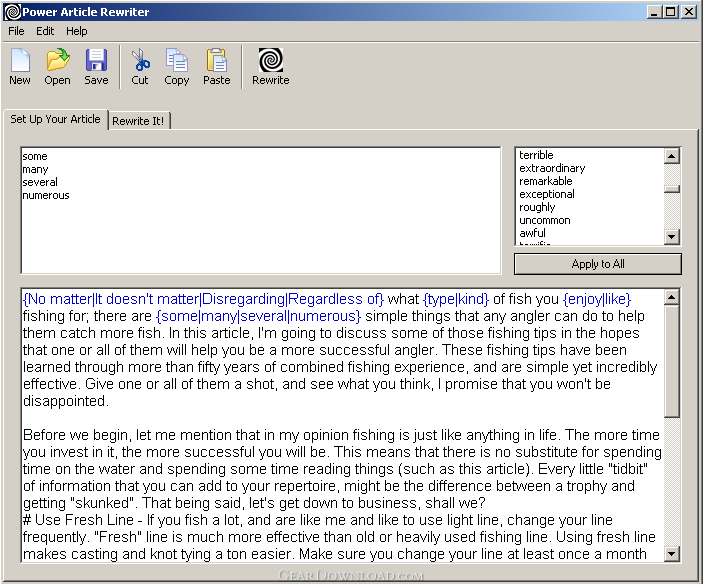703x584 pixels.
Task: Click the {type|kind} spin group in article
Action: coord(456,299)
